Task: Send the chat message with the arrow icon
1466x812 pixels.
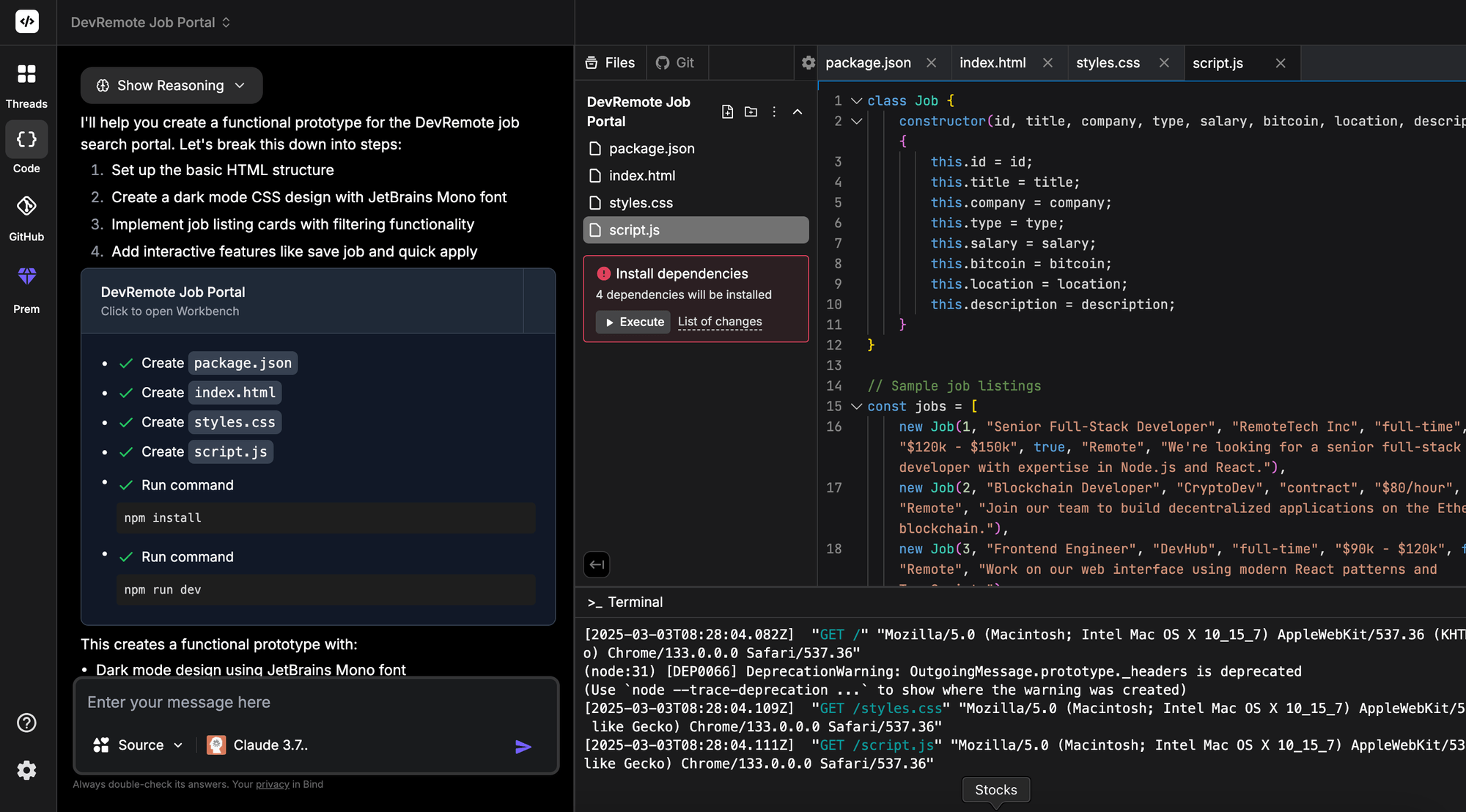Action: pos(523,745)
